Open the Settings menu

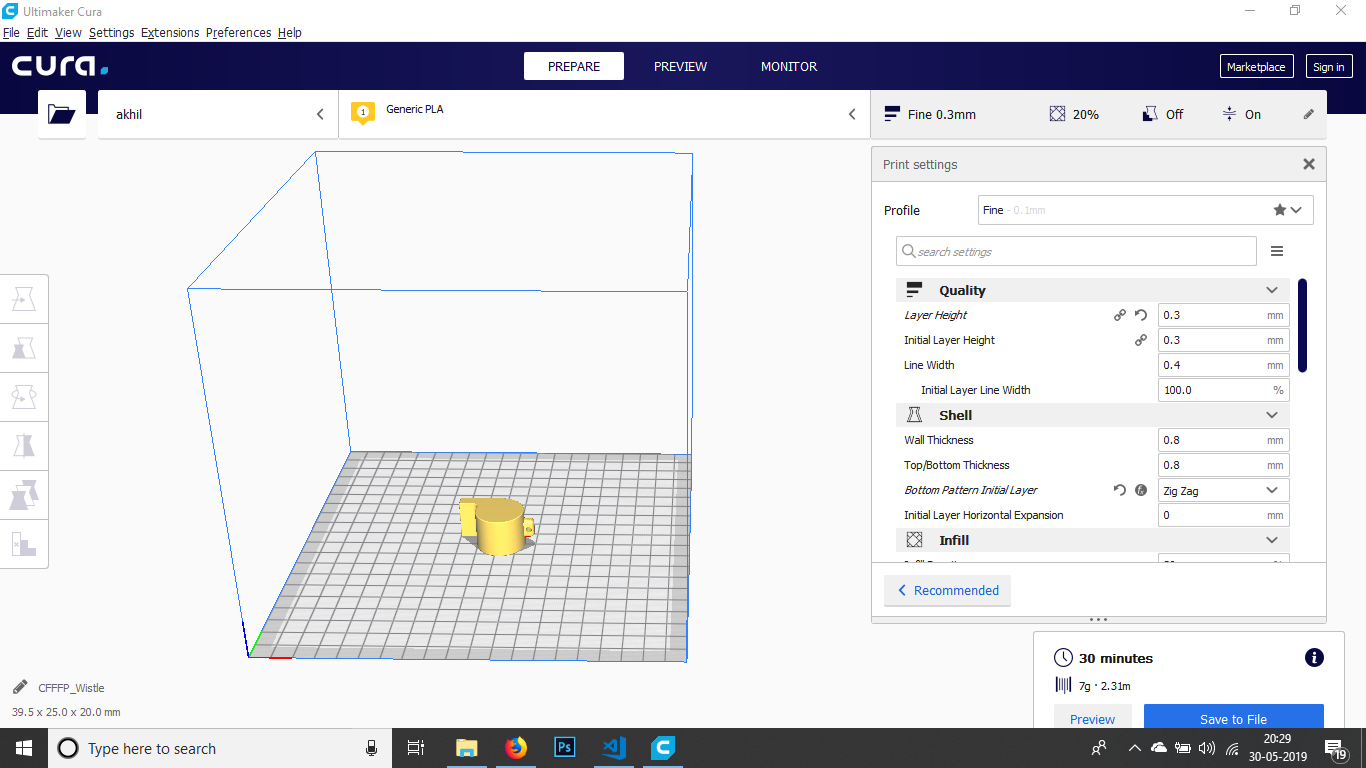pyautogui.click(x=111, y=32)
